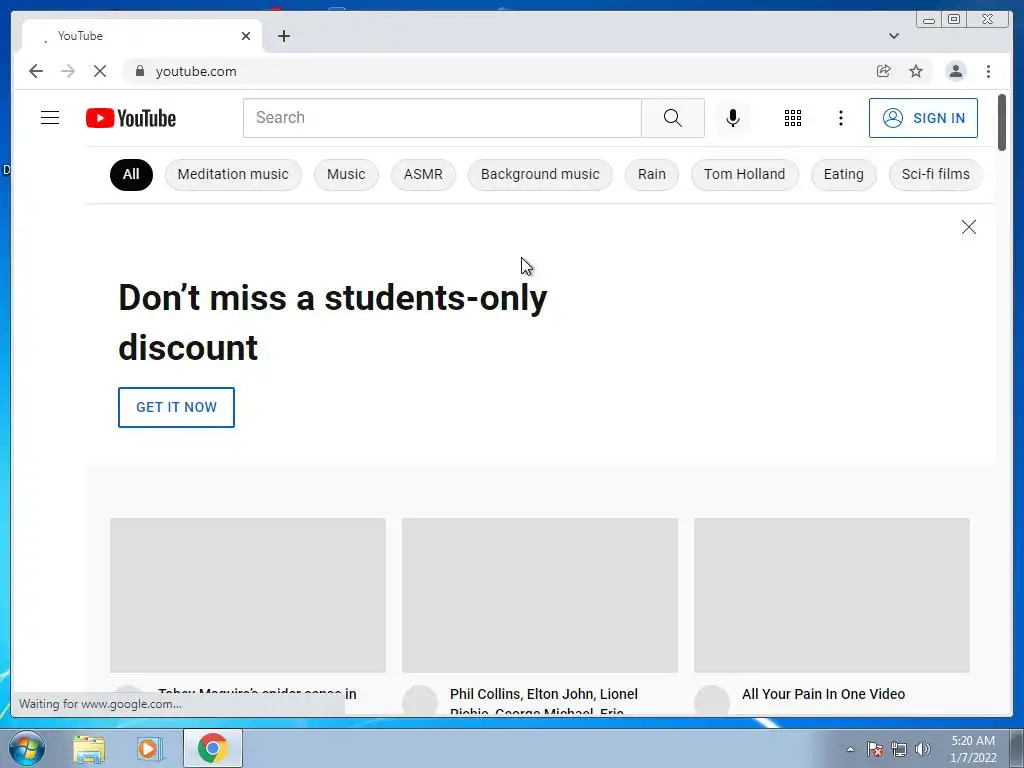Image resolution: width=1024 pixels, height=768 pixels.
Task: Select the Eating filter chip
Action: click(x=844, y=174)
